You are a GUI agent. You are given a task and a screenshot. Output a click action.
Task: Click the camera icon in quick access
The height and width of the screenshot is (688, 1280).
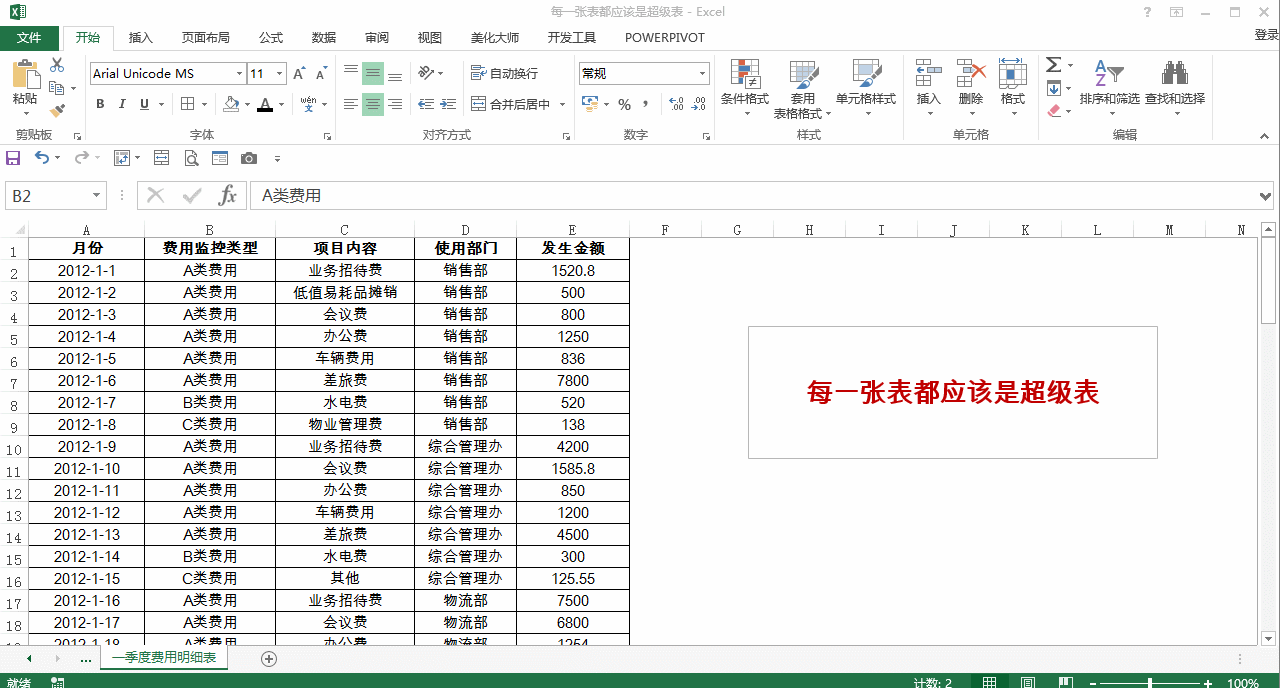click(249, 158)
